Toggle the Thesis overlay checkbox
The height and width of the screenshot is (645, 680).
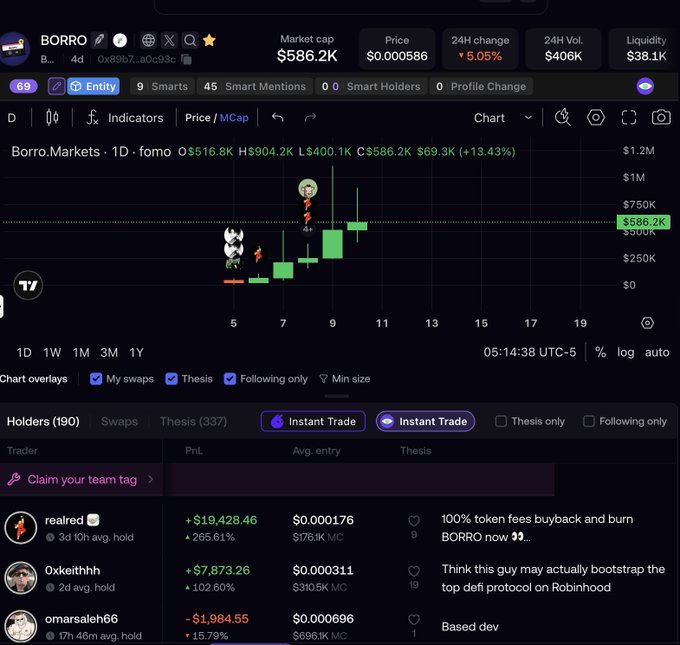click(171, 379)
